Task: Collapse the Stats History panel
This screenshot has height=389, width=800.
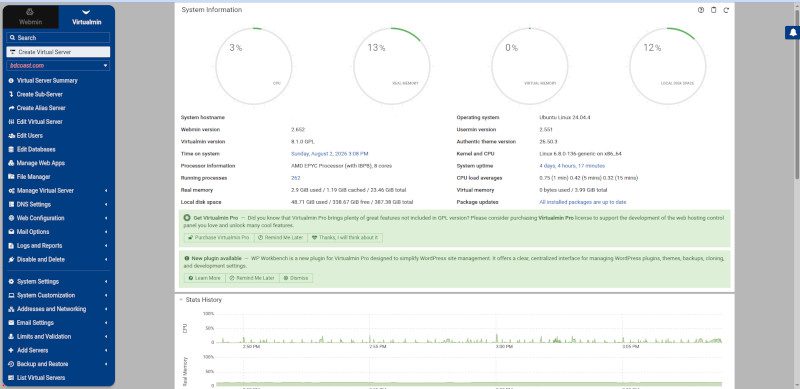Action: [181, 300]
